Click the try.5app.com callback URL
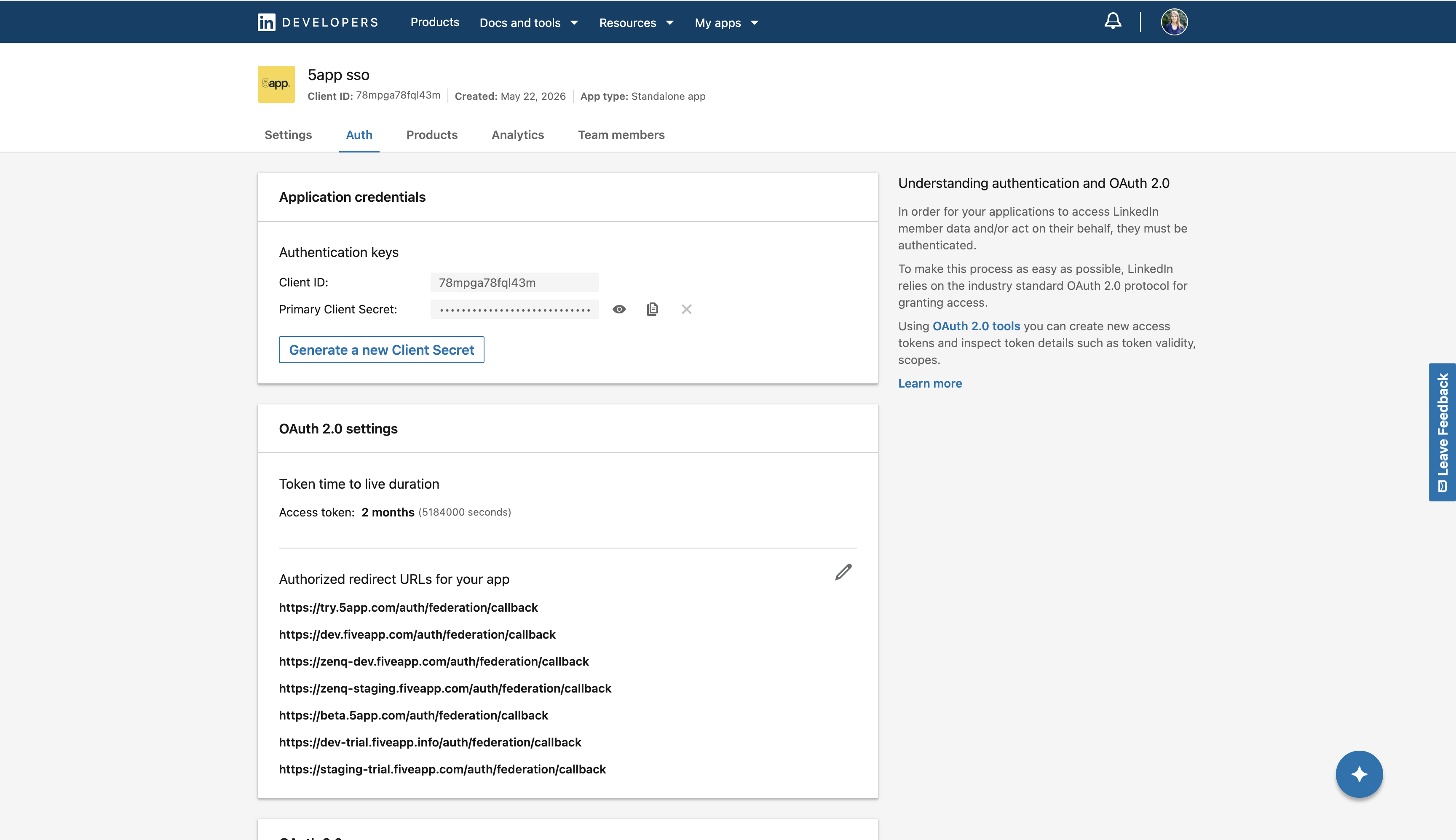This screenshot has width=1456, height=840. pos(408,607)
